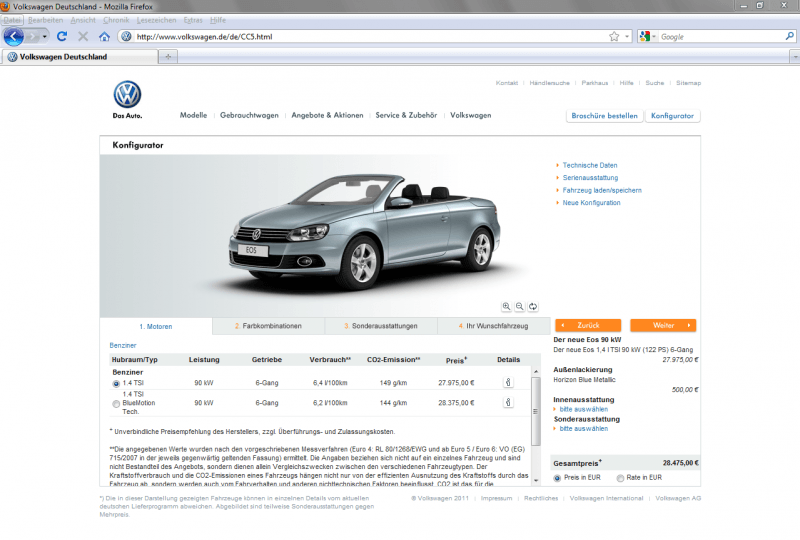Click the Konfigurator button

672,116
